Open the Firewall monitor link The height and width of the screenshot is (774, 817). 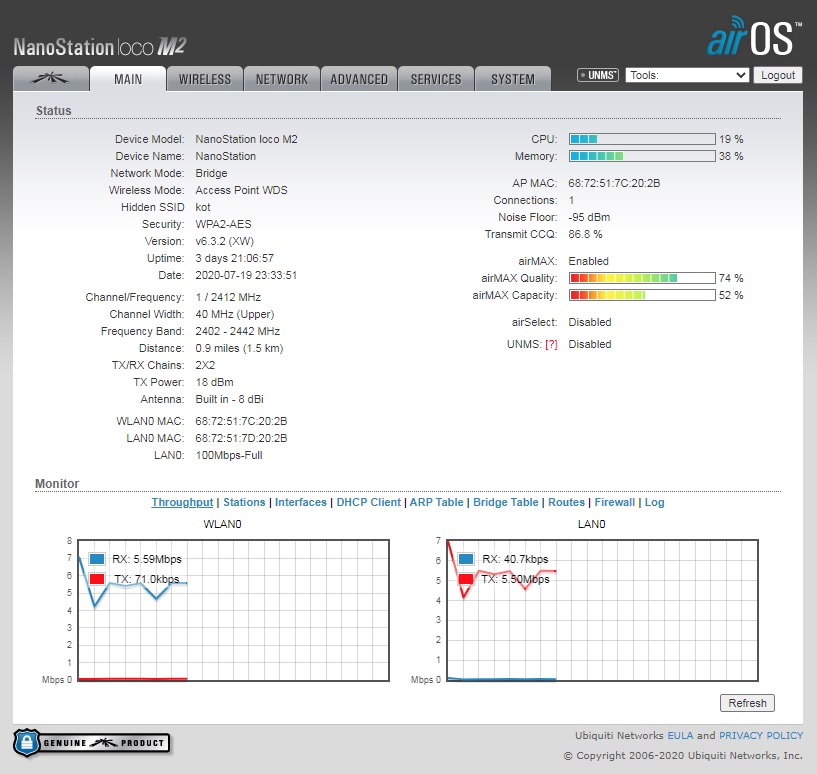click(x=615, y=502)
